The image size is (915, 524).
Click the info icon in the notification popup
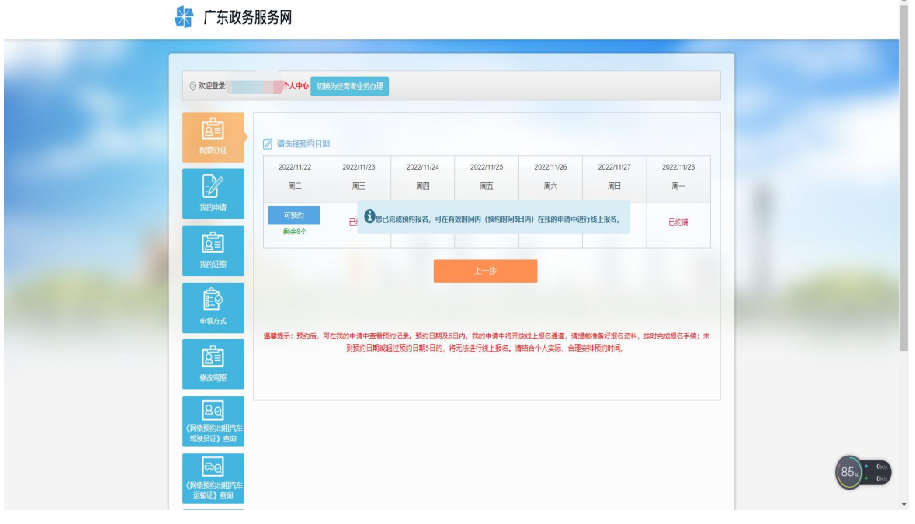[369, 216]
